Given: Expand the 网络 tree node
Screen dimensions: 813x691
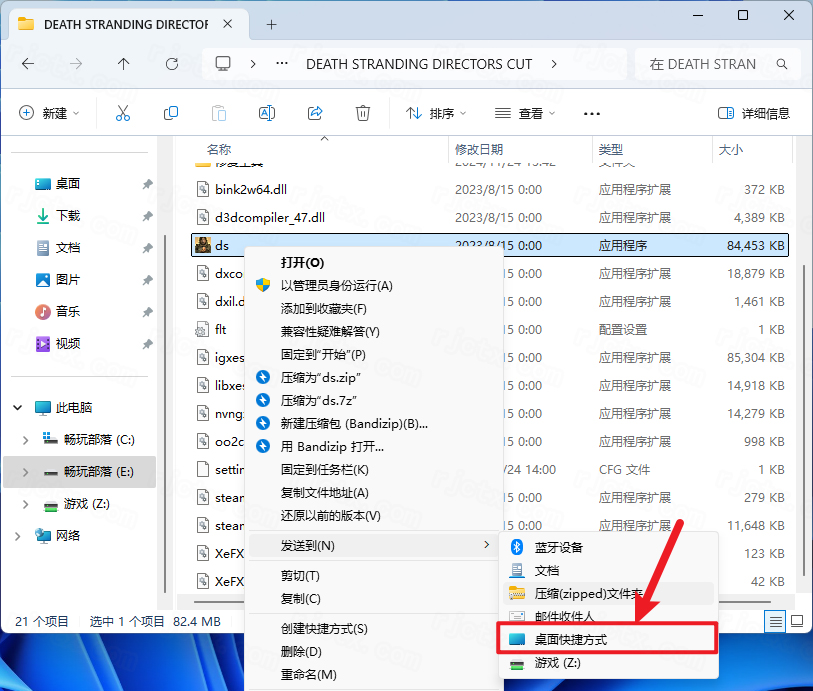Looking at the screenshot, I should click(x=18, y=536).
